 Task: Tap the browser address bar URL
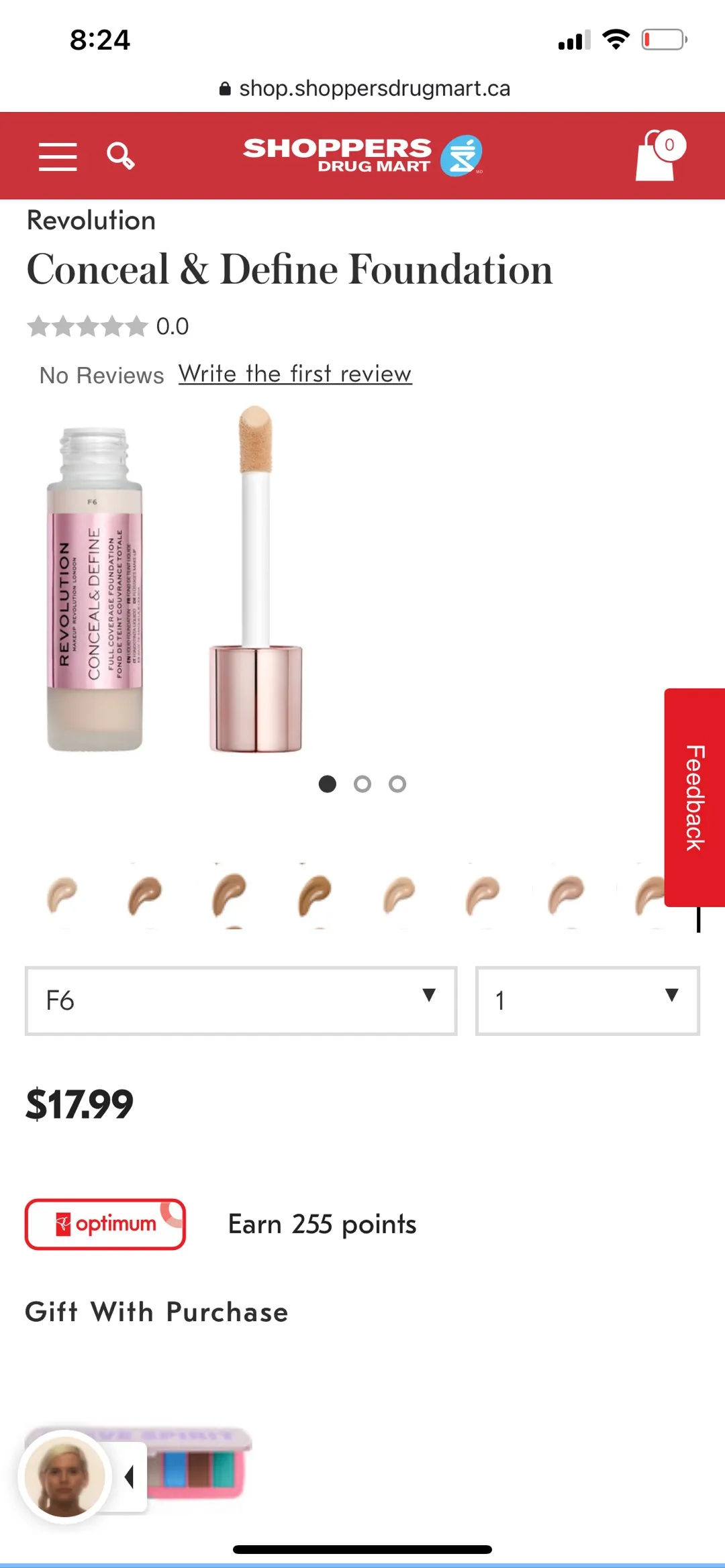365,88
